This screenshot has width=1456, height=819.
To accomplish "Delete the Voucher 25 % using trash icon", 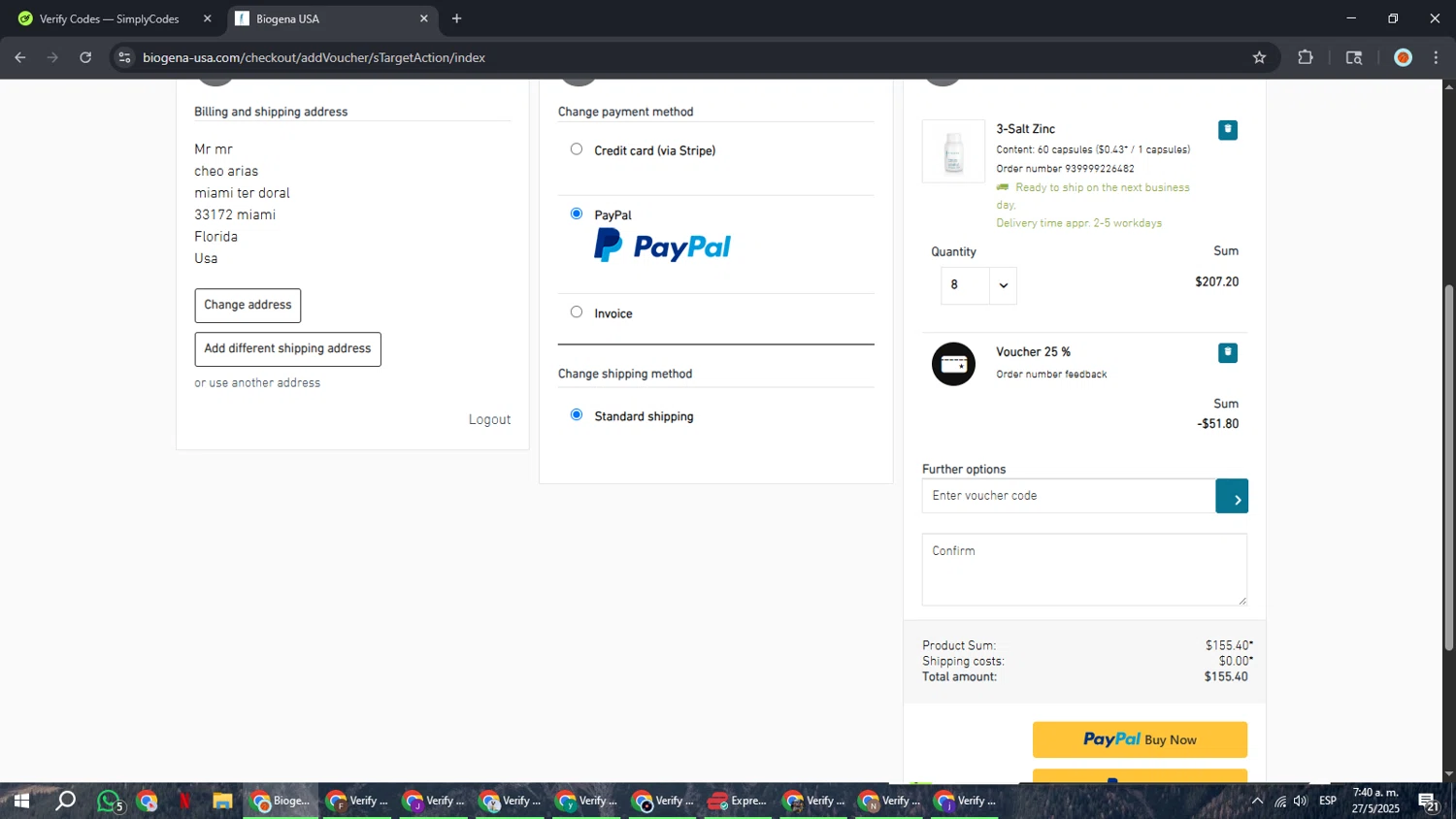I will pyautogui.click(x=1228, y=353).
